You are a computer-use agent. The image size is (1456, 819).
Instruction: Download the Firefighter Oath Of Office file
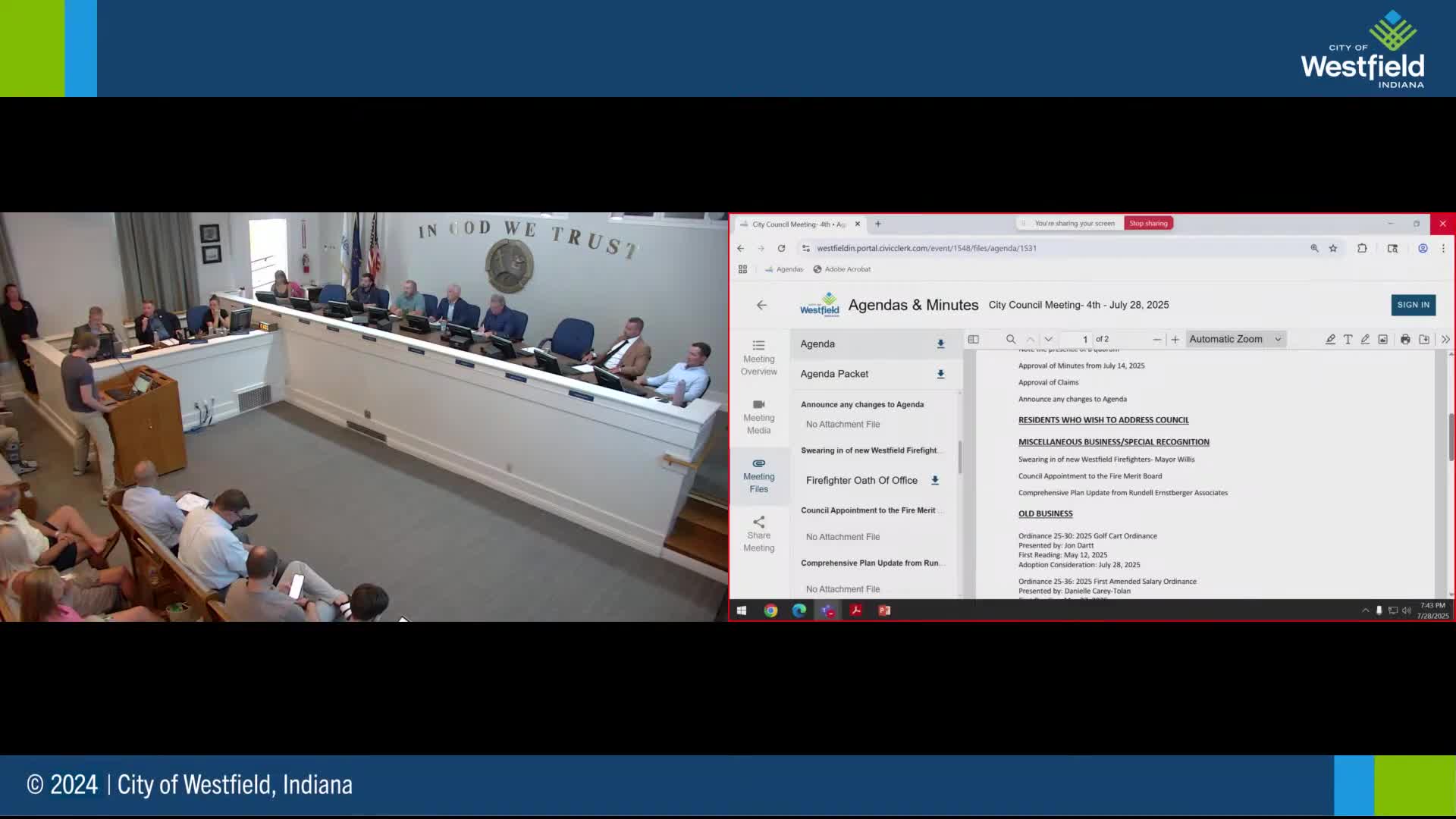coord(935,480)
